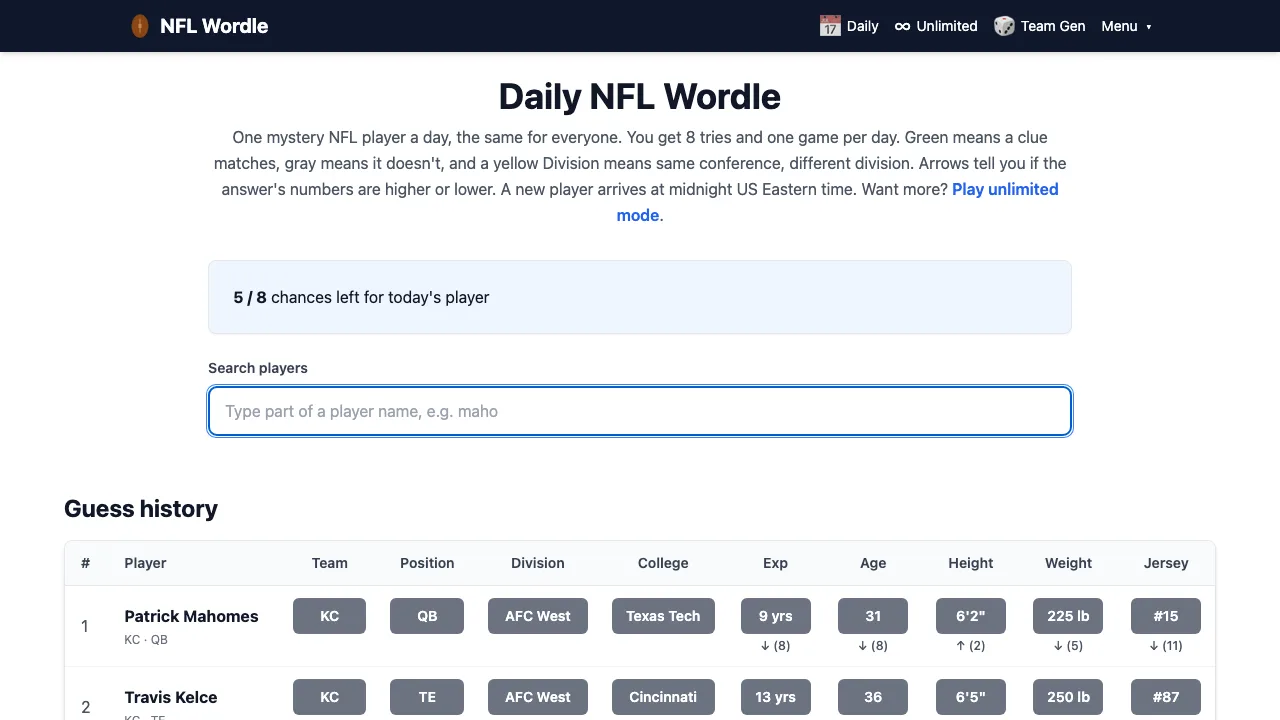Select Travis Kelce player name
This screenshot has height=720, width=1280.
pos(171,697)
